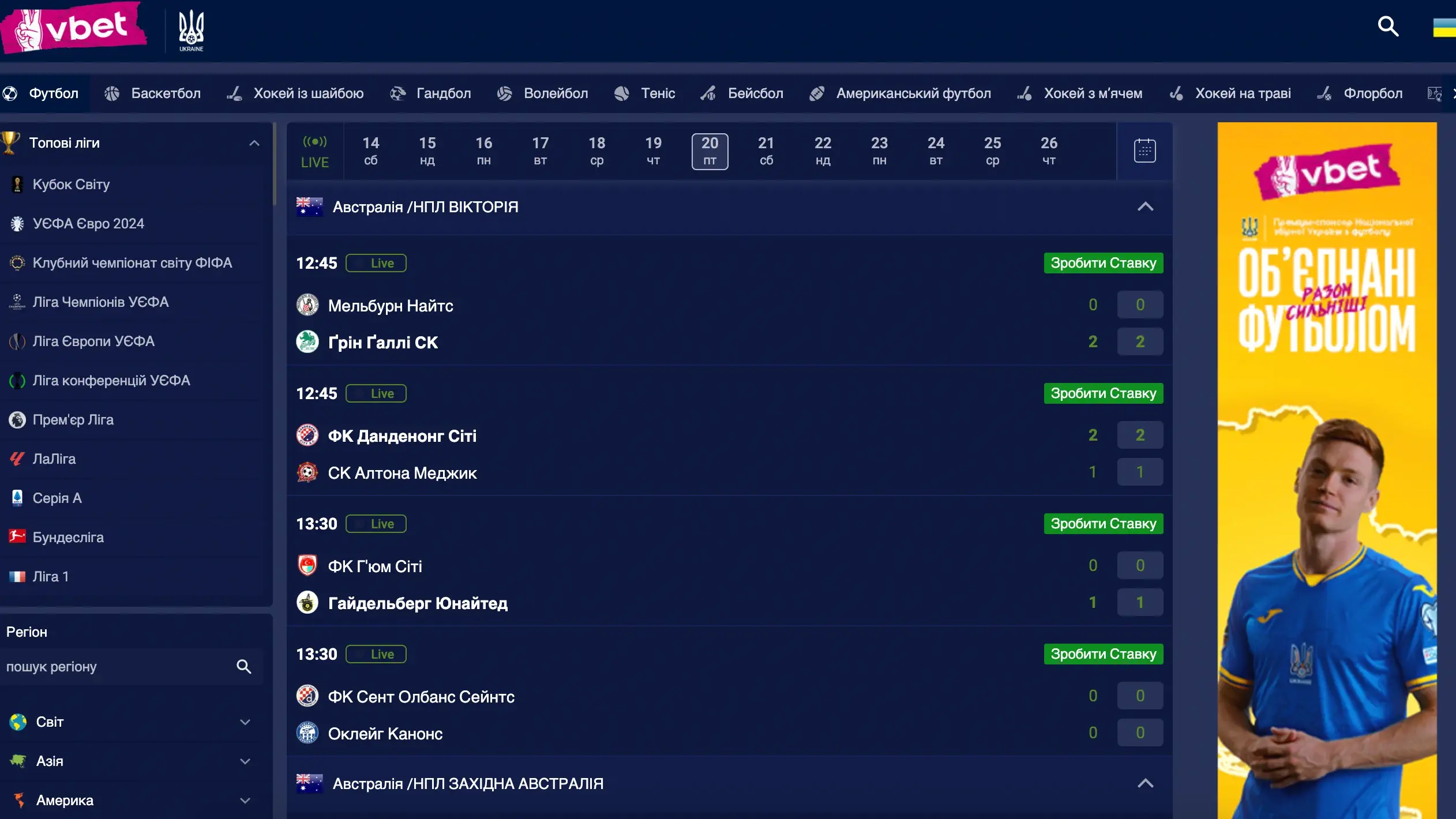The width and height of the screenshot is (1456, 819).
Task: Click the VBET logo
Action: tap(74, 28)
